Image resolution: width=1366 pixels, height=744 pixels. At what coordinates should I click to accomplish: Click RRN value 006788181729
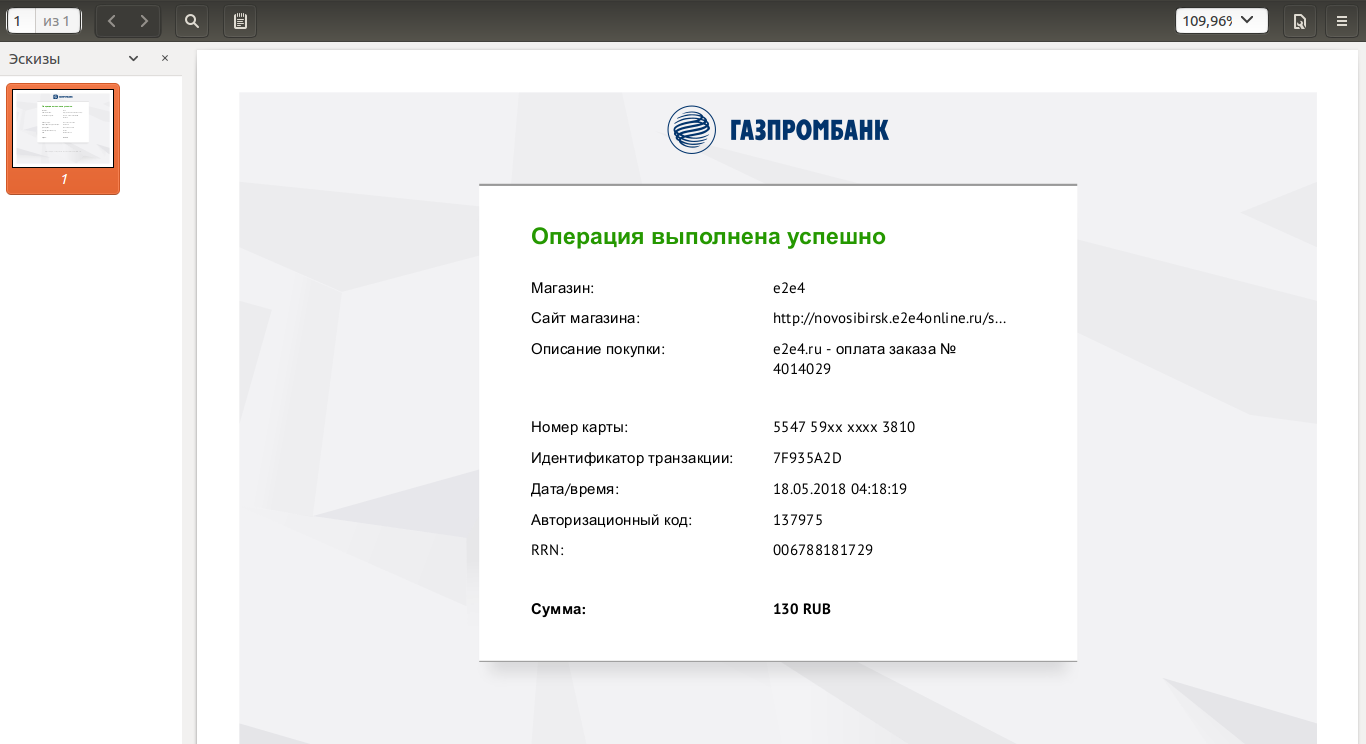click(823, 550)
